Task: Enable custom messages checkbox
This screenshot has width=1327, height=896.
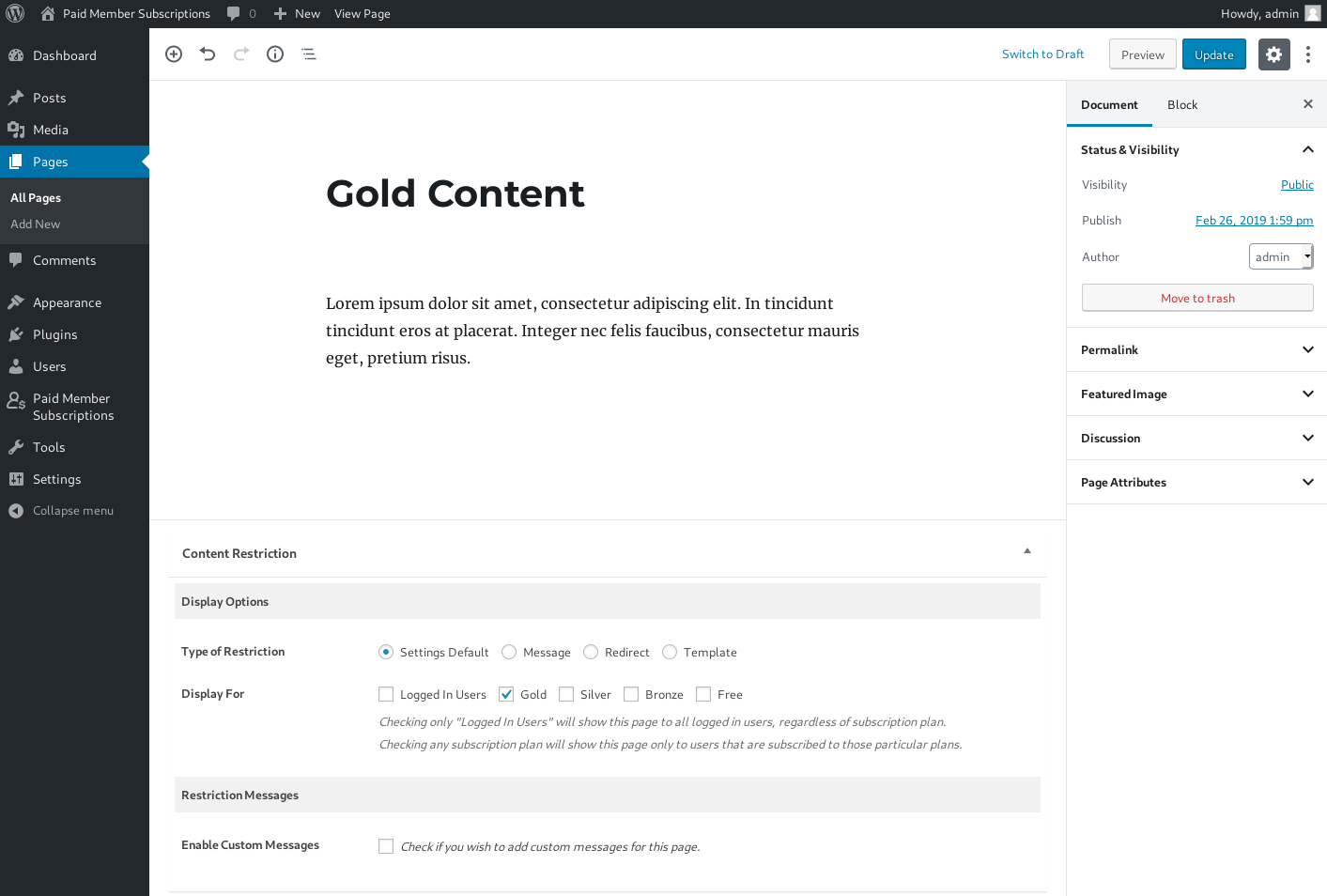Action: pos(386,846)
